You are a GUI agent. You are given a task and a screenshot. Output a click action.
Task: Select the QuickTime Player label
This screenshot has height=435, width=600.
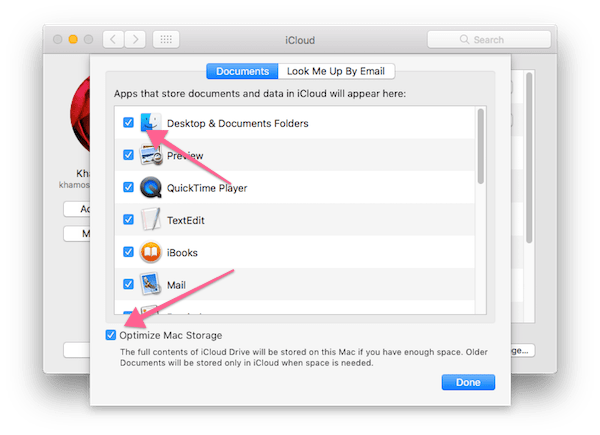(207, 188)
